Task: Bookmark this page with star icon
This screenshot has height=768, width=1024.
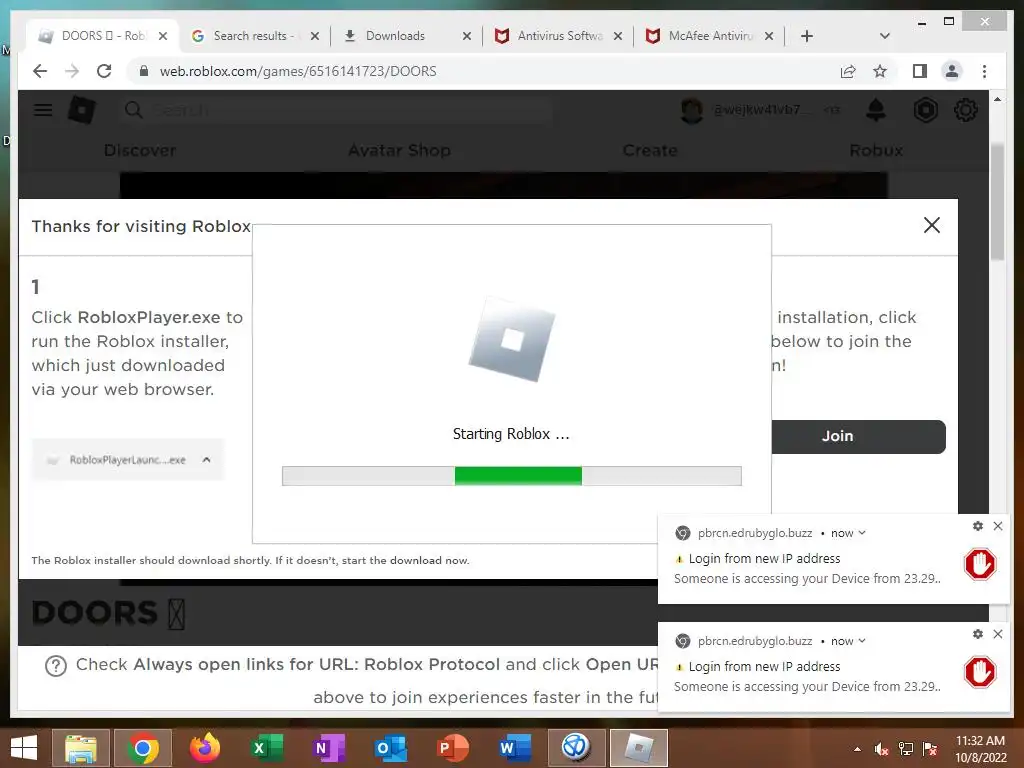Action: pos(880,71)
